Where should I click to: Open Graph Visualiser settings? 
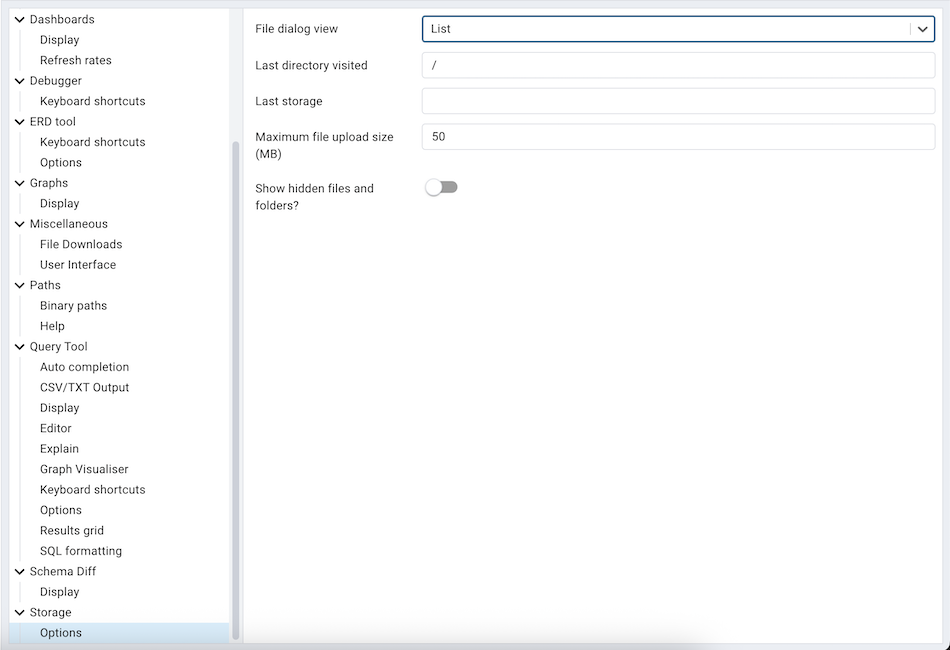(x=83, y=468)
